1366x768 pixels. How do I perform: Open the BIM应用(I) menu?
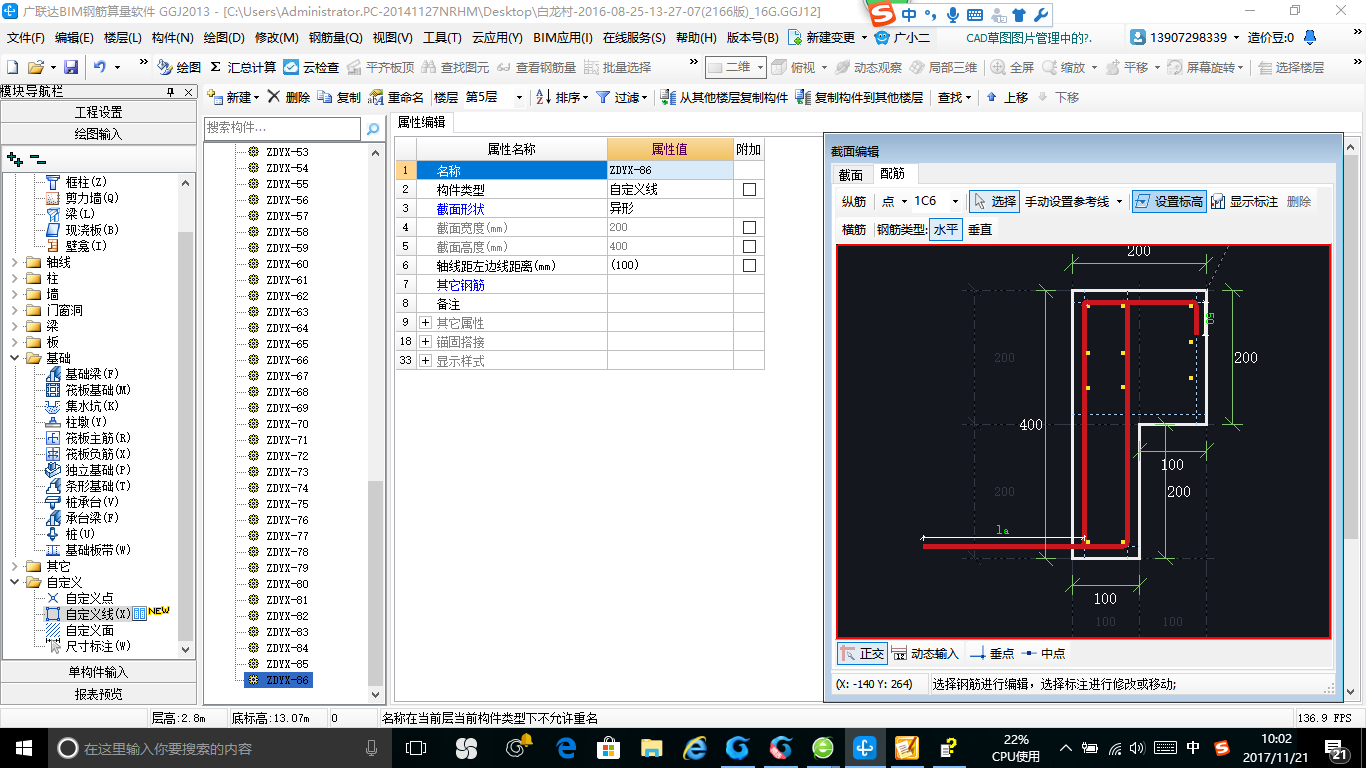(563, 38)
